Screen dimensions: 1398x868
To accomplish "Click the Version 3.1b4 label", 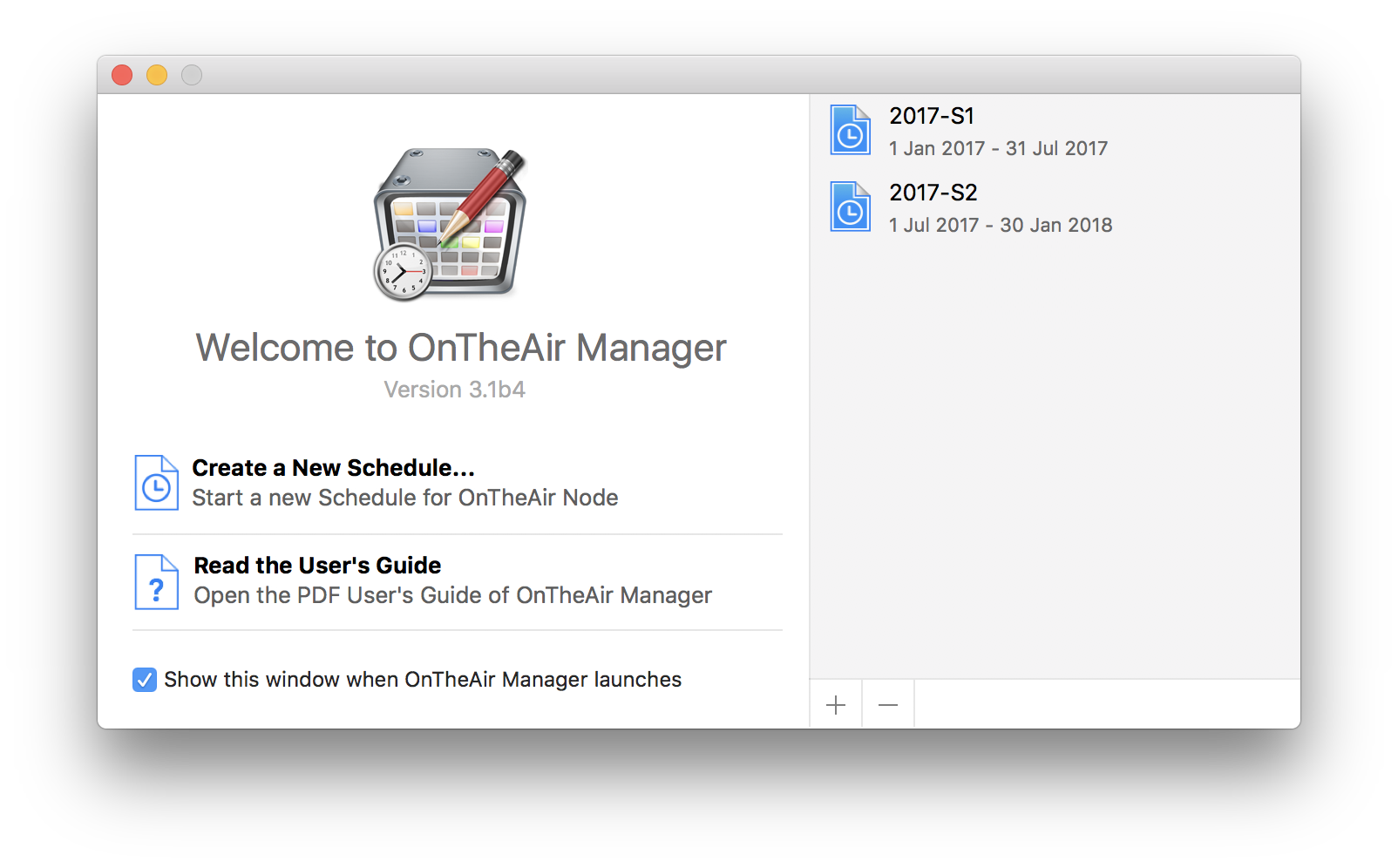I will pos(455,390).
